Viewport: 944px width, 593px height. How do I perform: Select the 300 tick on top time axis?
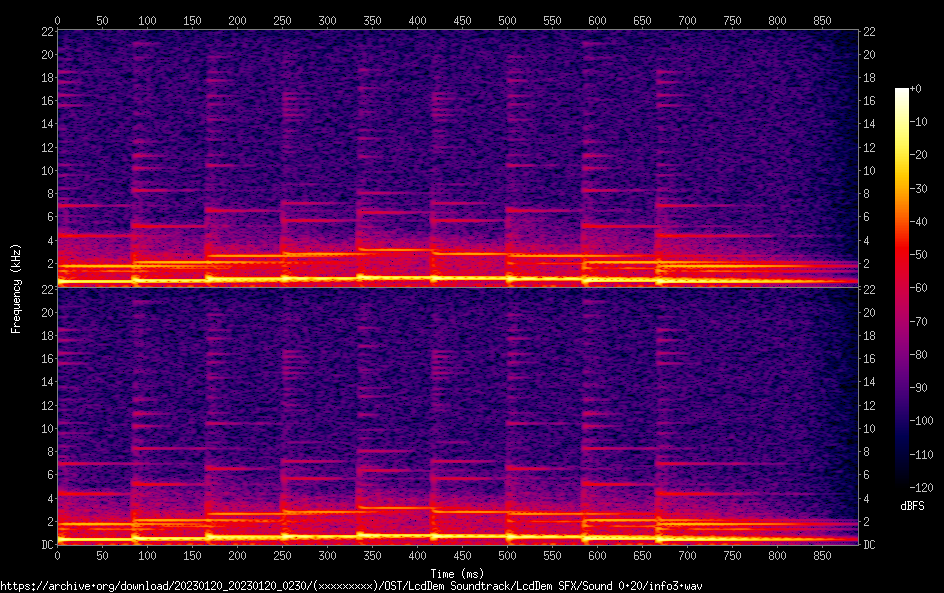click(327, 20)
